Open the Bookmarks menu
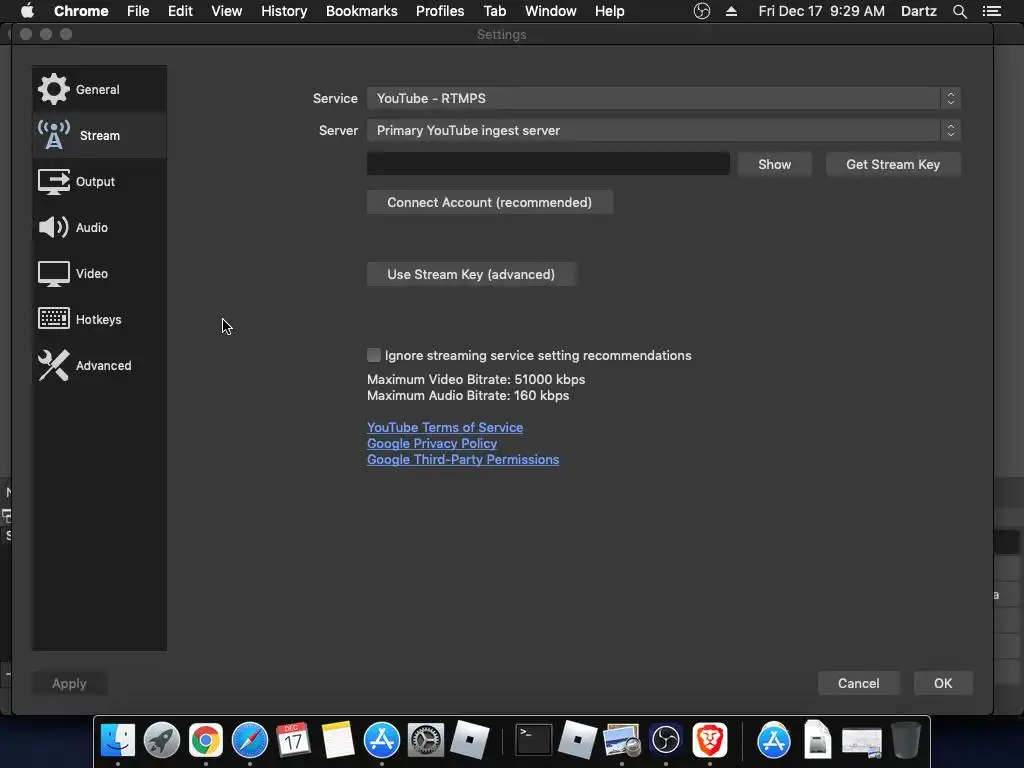The height and width of the screenshot is (768, 1024). coord(362,11)
